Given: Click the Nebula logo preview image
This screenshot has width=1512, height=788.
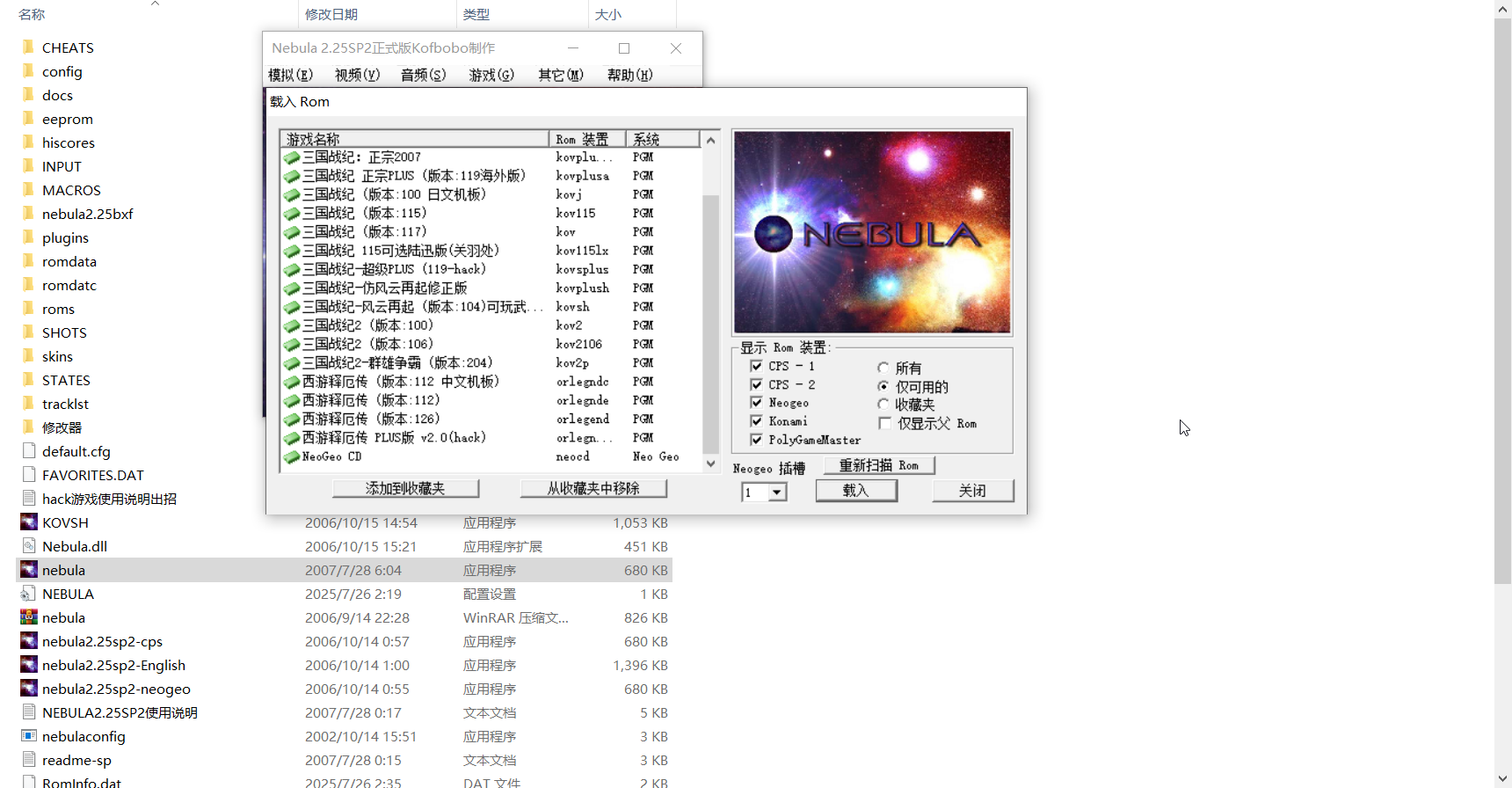Looking at the screenshot, I should click(872, 232).
